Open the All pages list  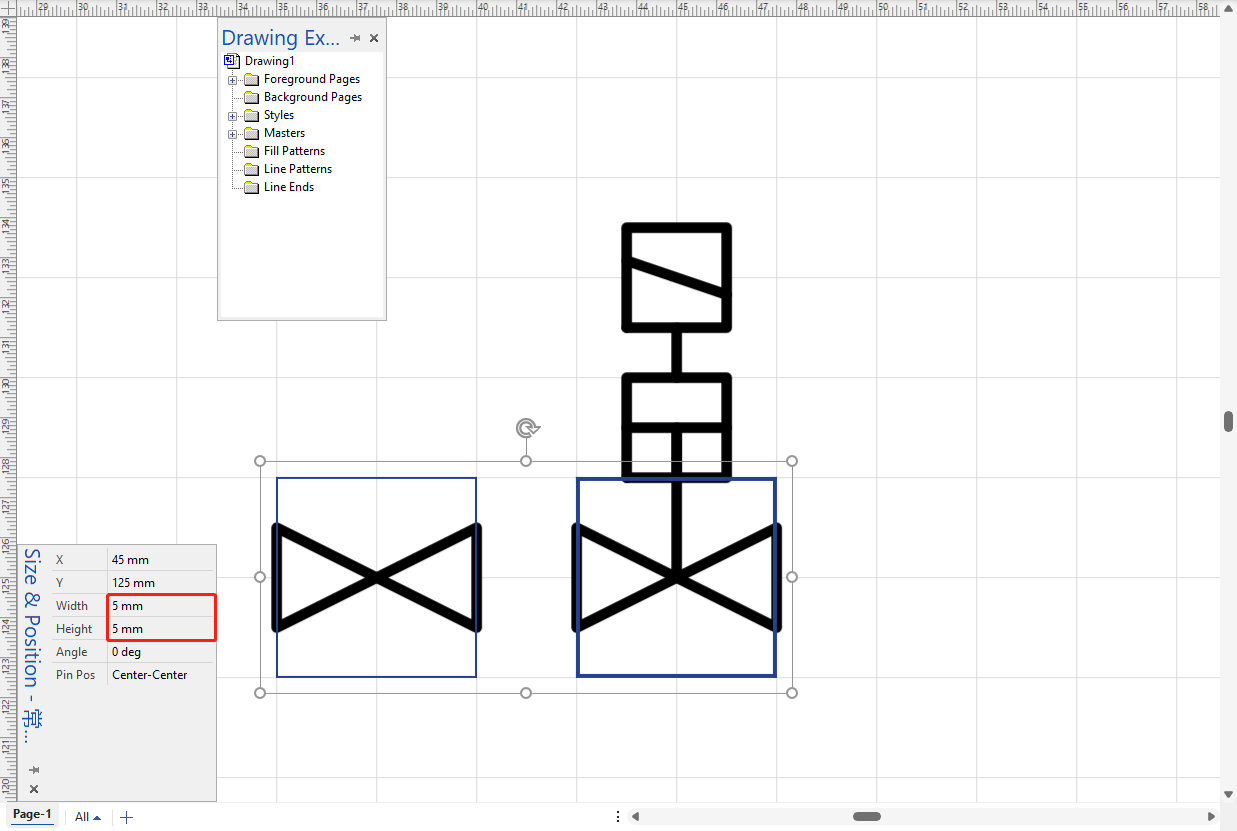[88, 817]
